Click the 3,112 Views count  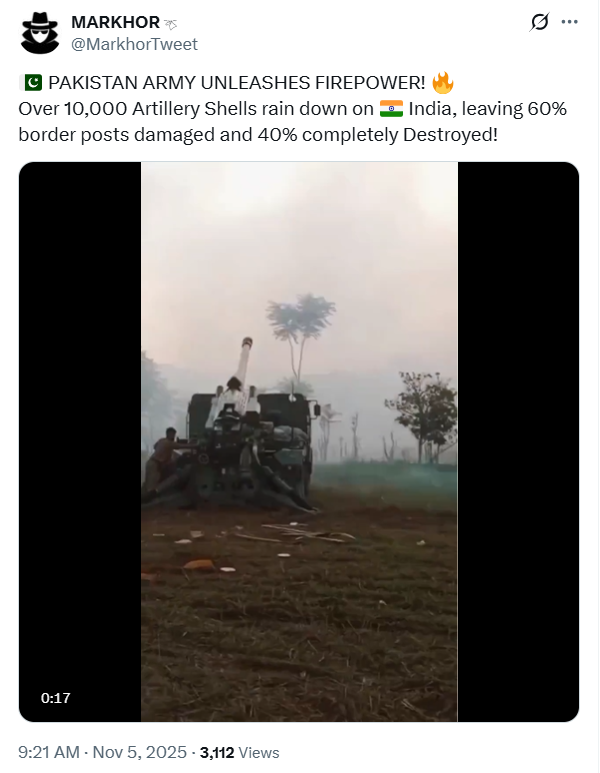click(x=239, y=752)
